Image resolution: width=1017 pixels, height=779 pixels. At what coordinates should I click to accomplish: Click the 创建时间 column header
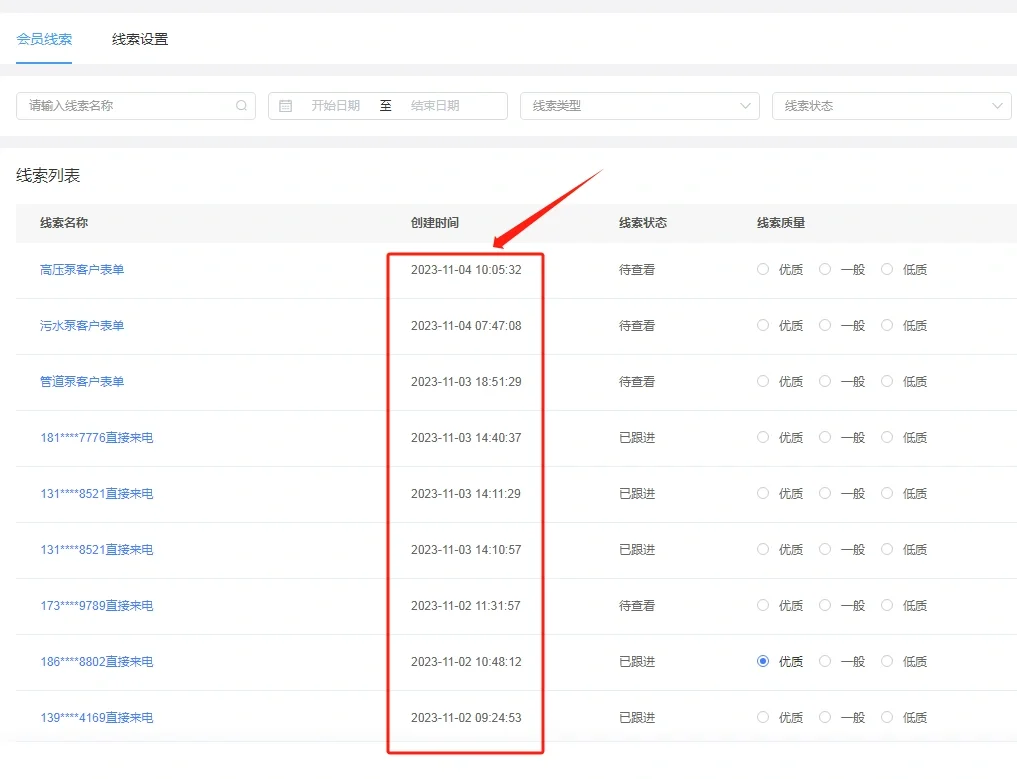pos(435,222)
